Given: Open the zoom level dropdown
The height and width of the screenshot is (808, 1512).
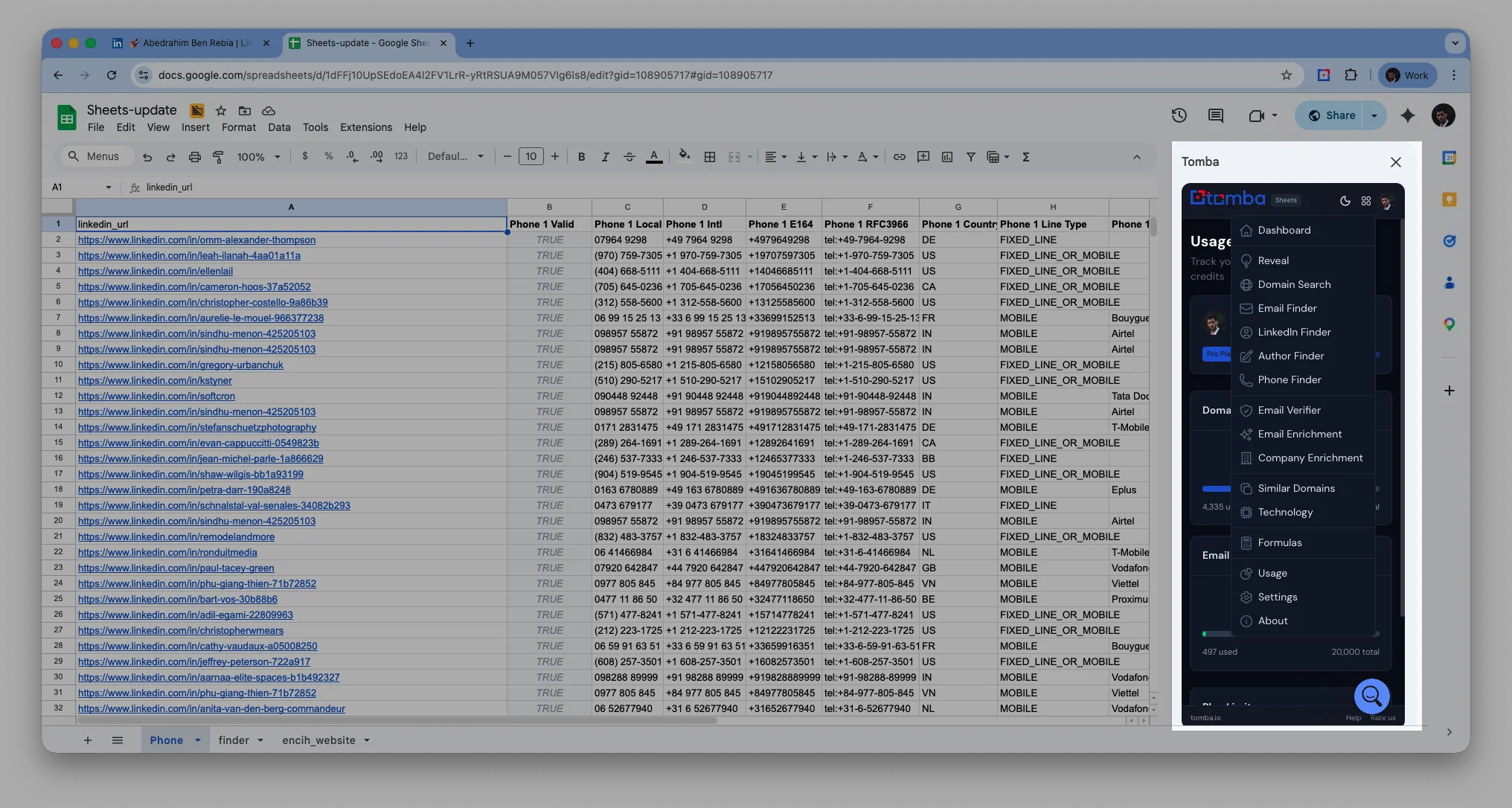Looking at the screenshot, I should tap(258, 157).
